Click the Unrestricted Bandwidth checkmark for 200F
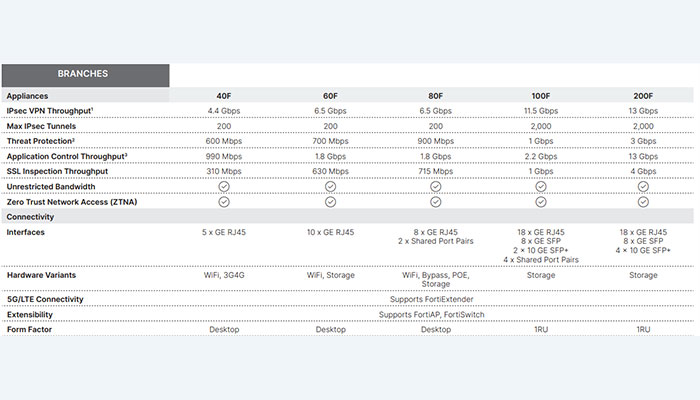This screenshot has height=400, width=700. (x=643, y=186)
